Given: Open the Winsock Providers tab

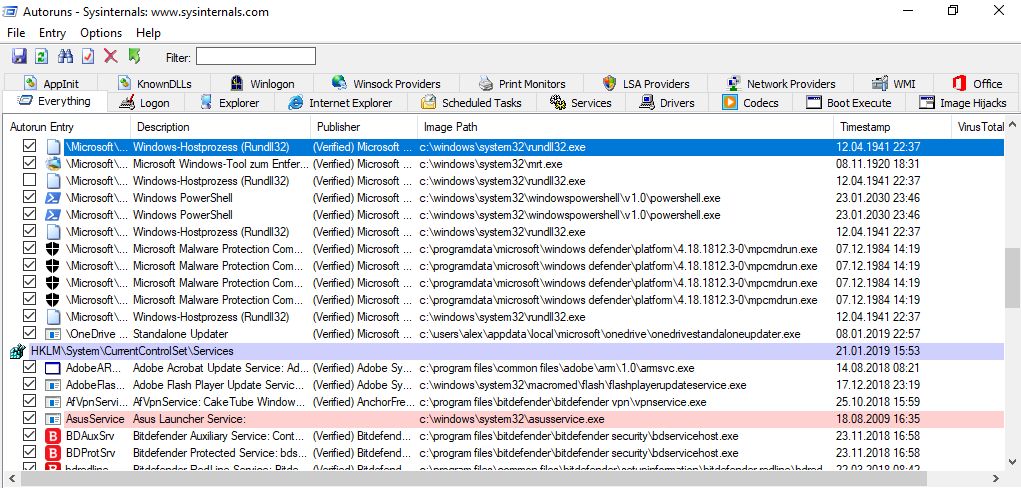Looking at the screenshot, I should (386, 83).
